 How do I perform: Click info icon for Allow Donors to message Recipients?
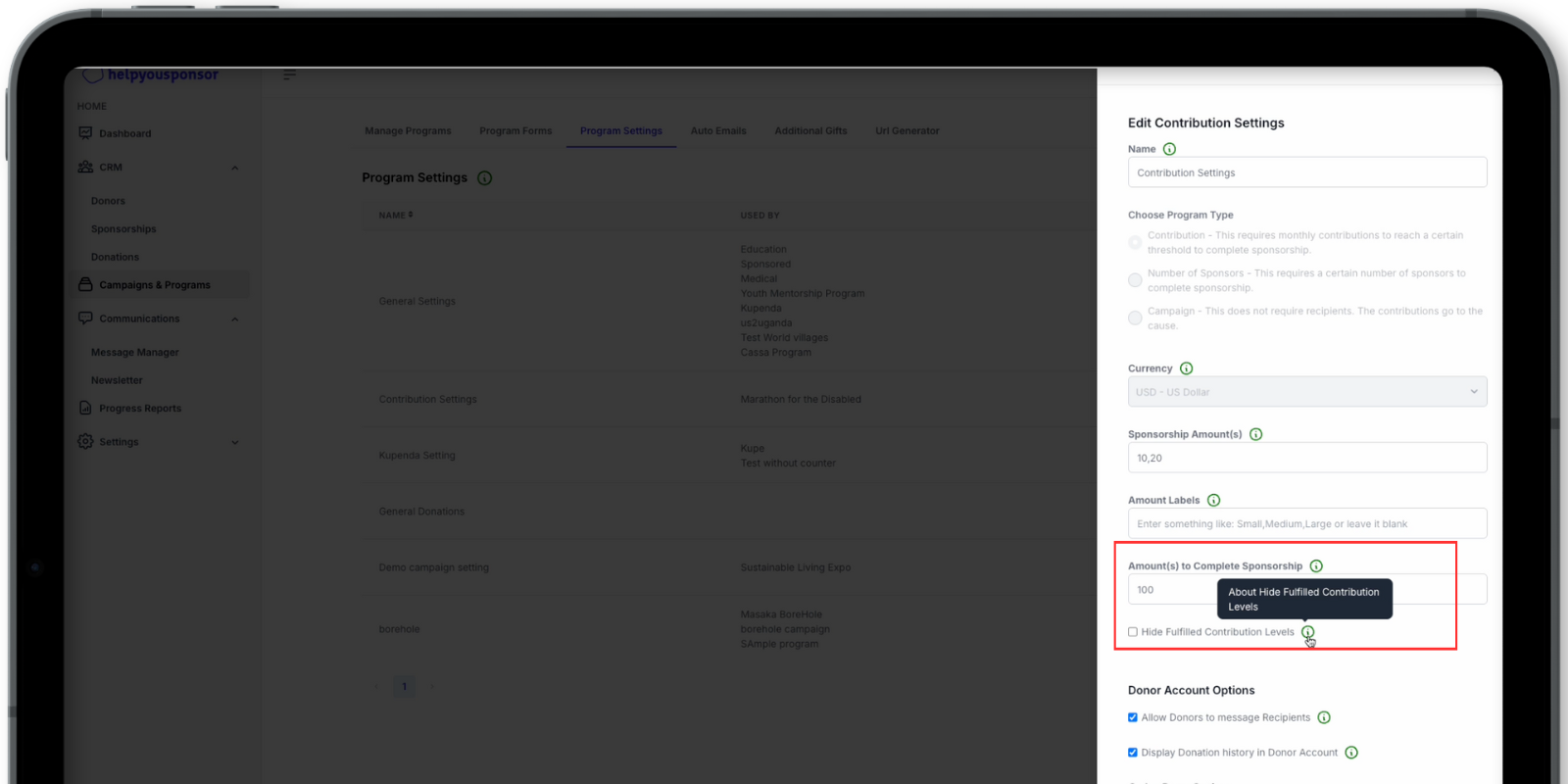(x=1324, y=717)
